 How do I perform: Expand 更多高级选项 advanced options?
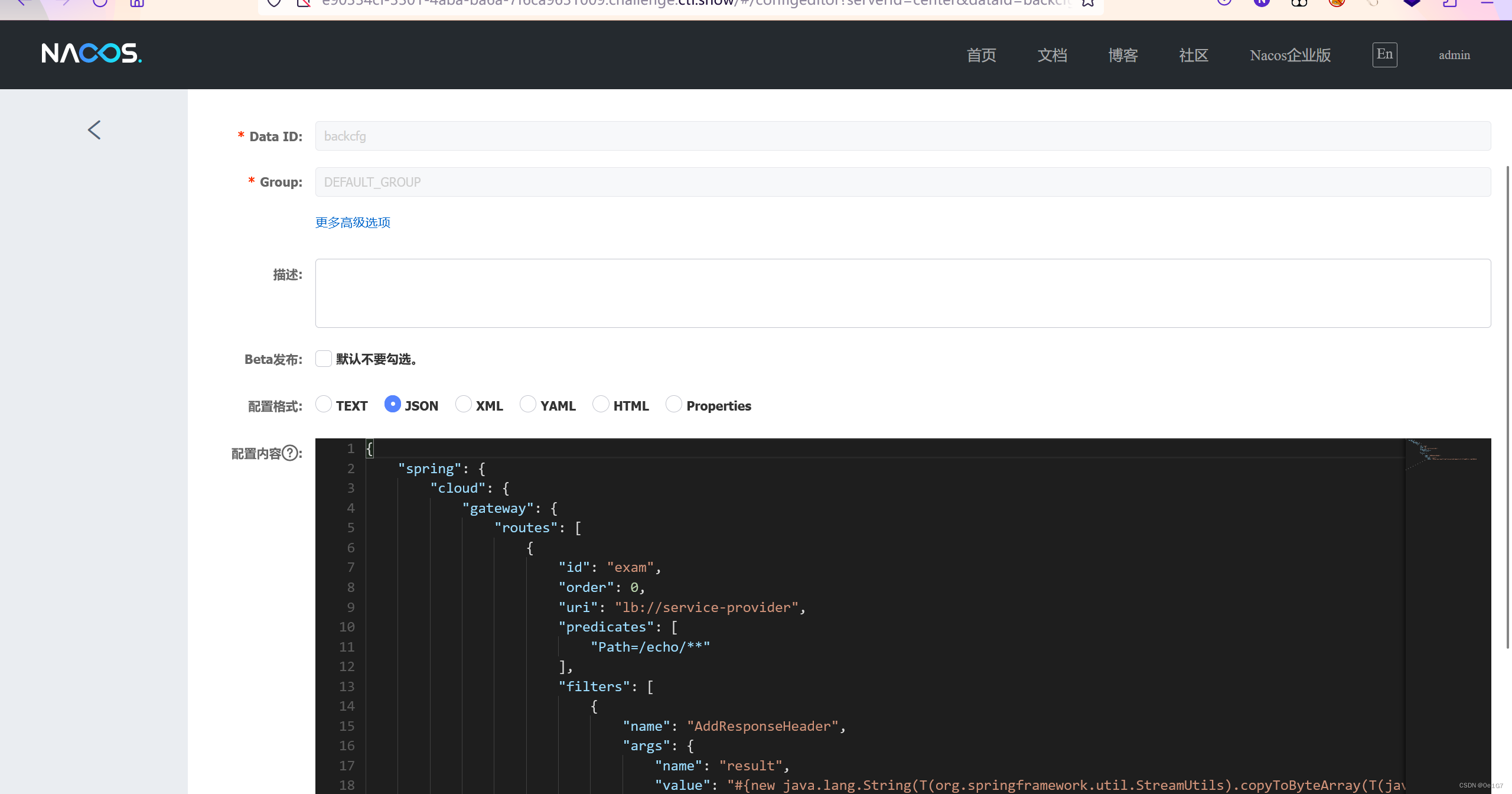(x=353, y=223)
